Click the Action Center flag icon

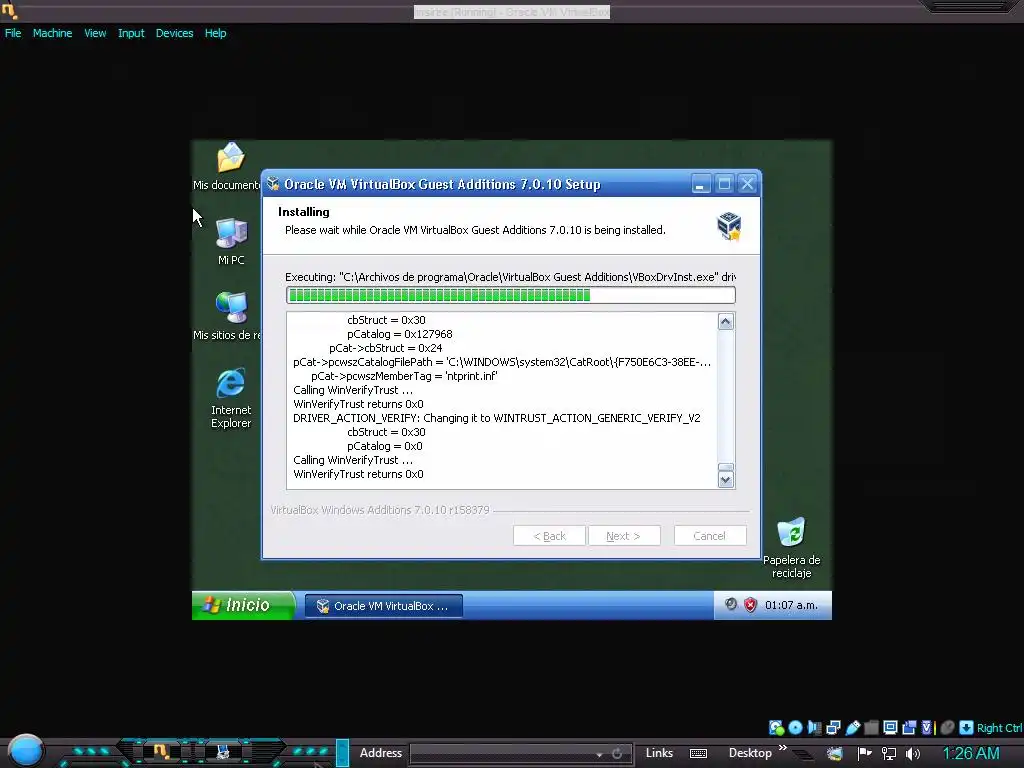[x=865, y=753]
